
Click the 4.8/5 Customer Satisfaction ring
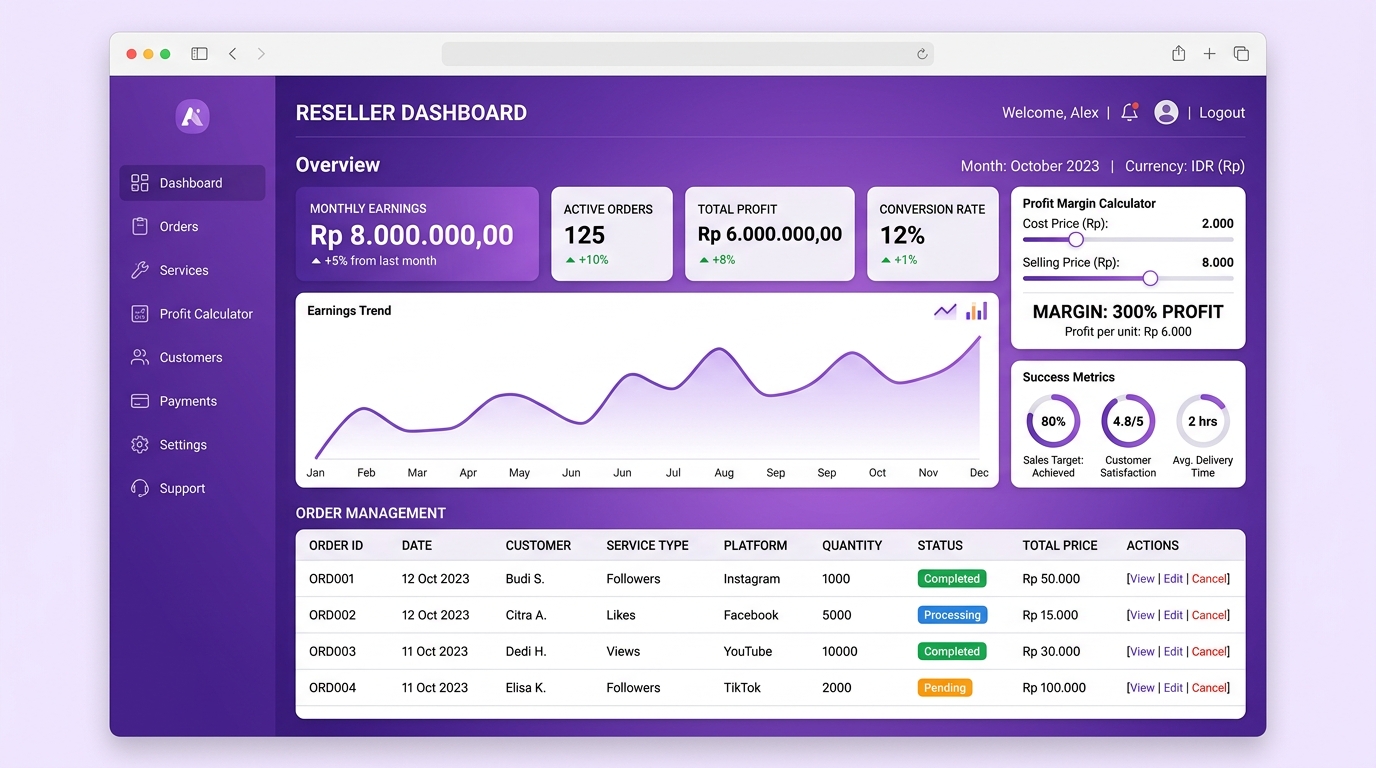(1128, 421)
